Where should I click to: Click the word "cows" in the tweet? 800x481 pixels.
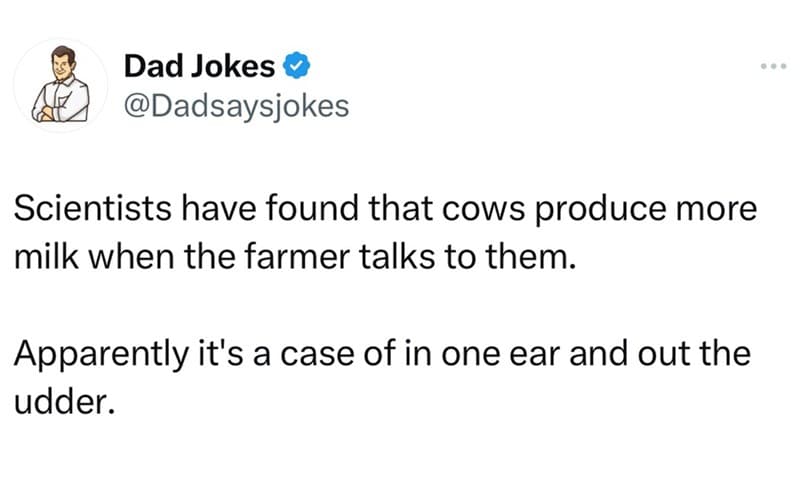(x=483, y=210)
